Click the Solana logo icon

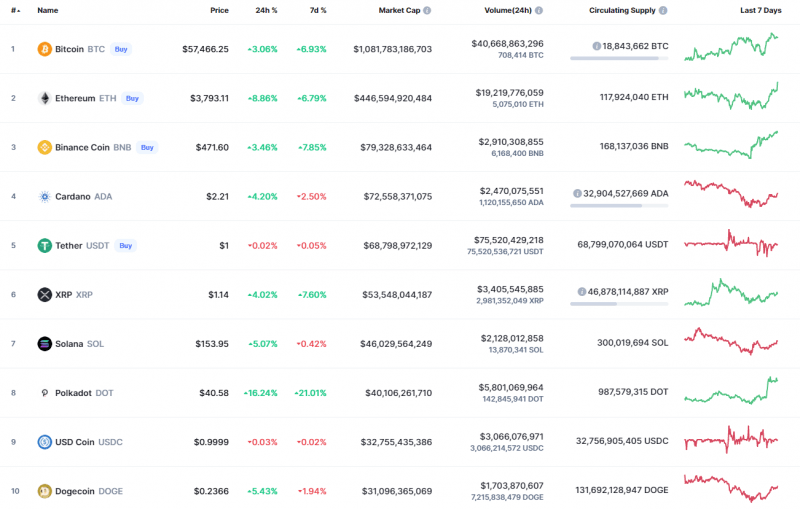coord(44,343)
